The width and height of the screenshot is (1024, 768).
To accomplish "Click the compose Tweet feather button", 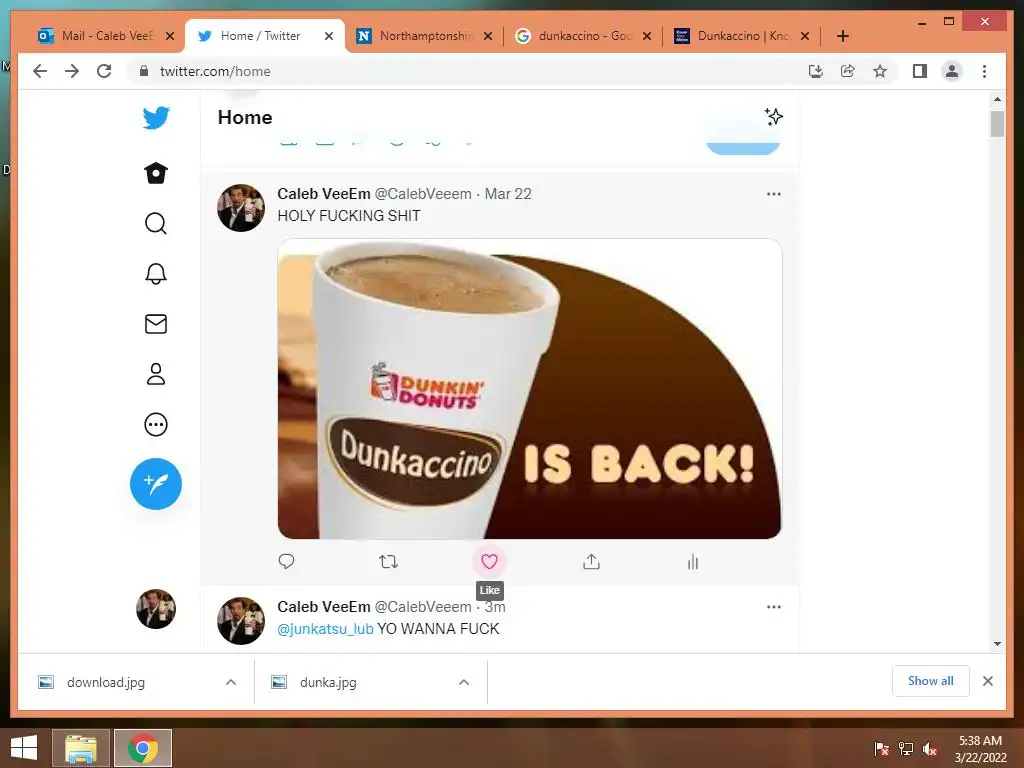I will (x=155, y=484).
